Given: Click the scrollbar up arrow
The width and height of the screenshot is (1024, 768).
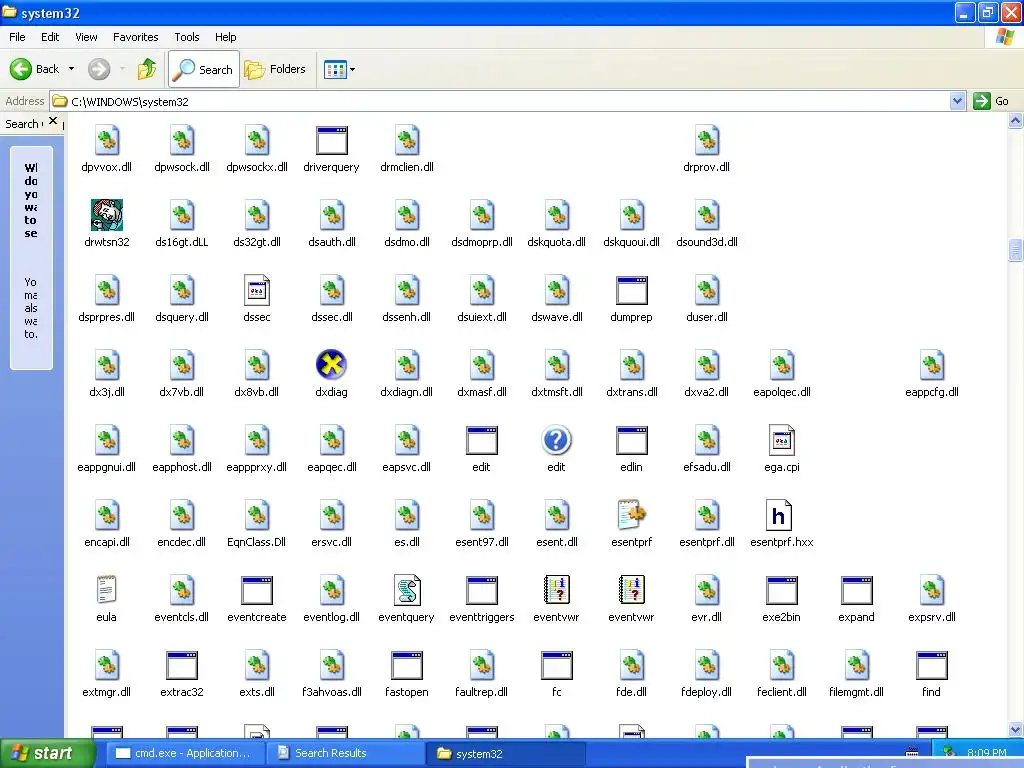Looking at the screenshot, I should (x=1015, y=121).
